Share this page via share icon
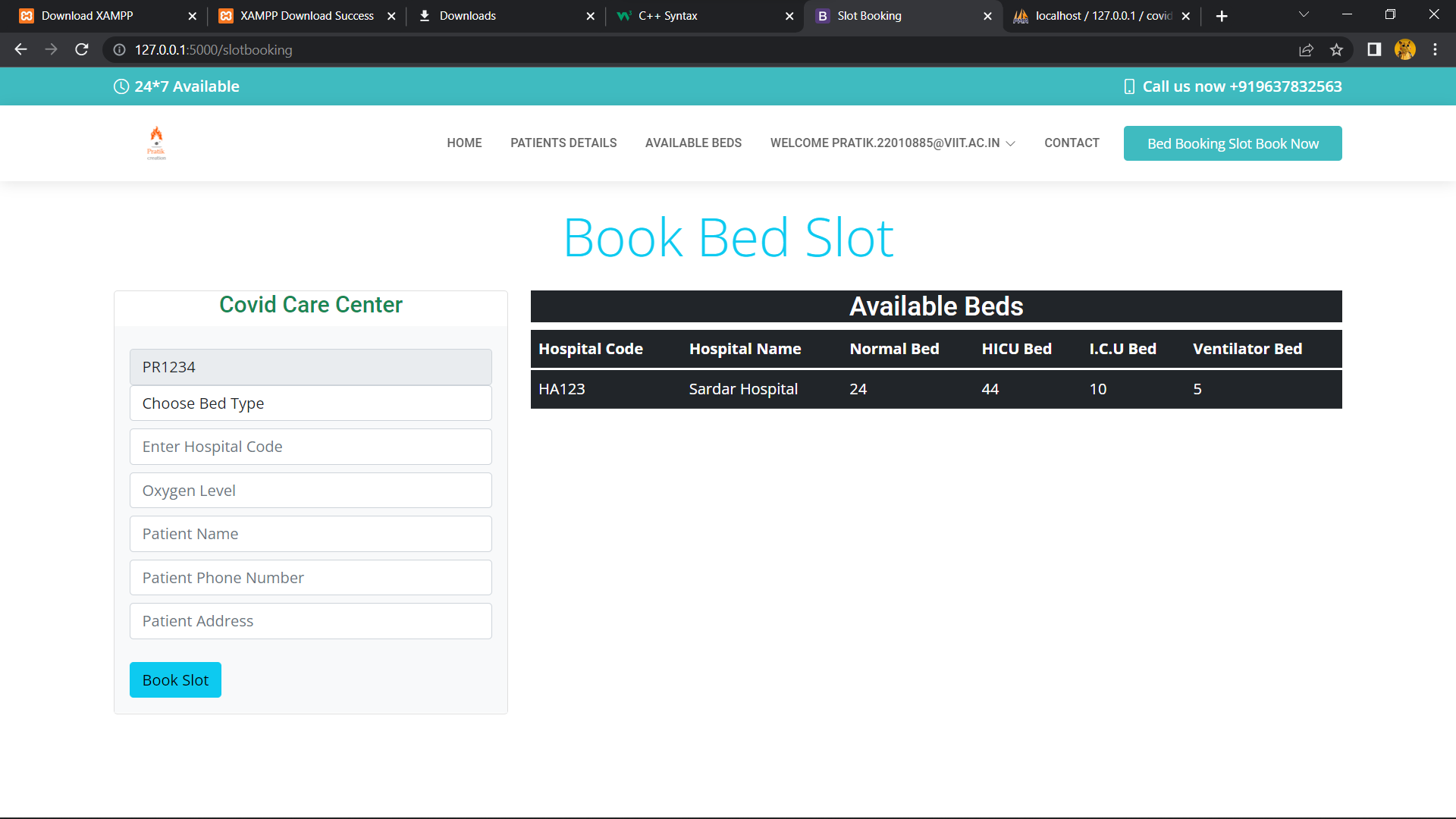Screen dimensions: 1456x819 [1306, 50]
